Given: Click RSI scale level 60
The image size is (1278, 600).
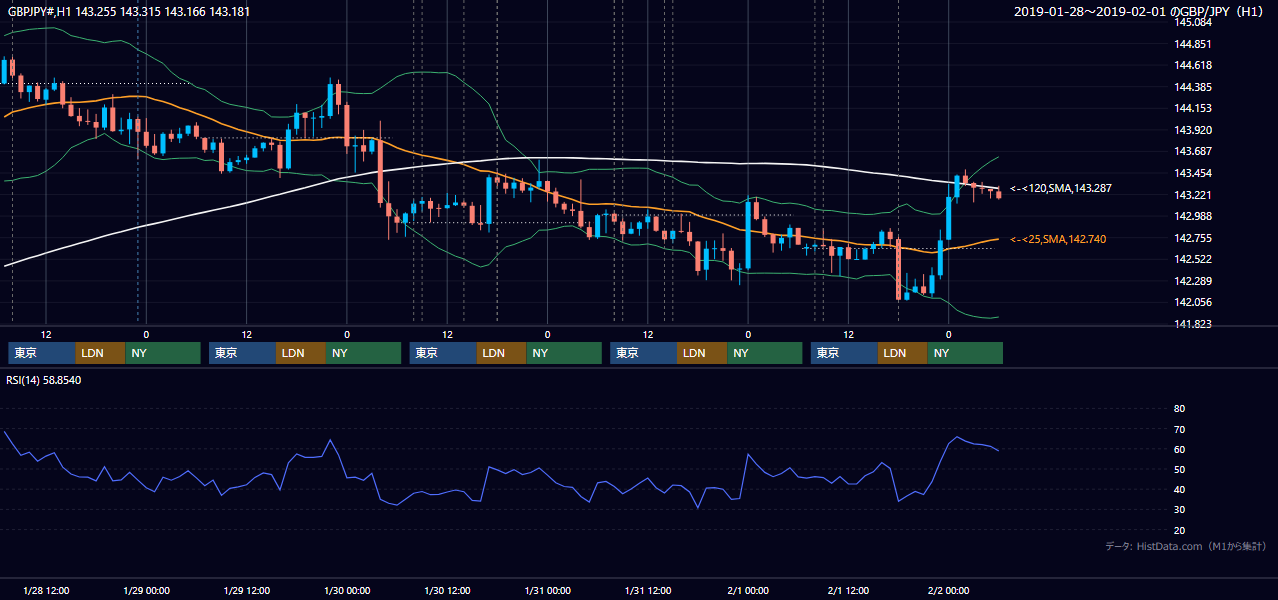Looking at the screenshot, I should tap(1179, 449).
